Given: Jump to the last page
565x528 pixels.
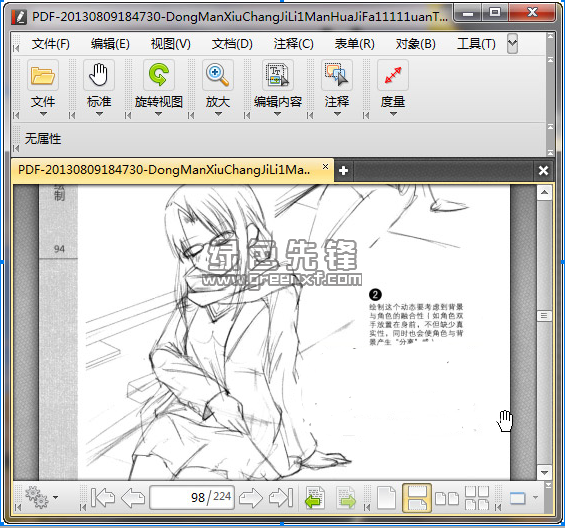Looking at the screenshot, I should click(x=281, y=498).
